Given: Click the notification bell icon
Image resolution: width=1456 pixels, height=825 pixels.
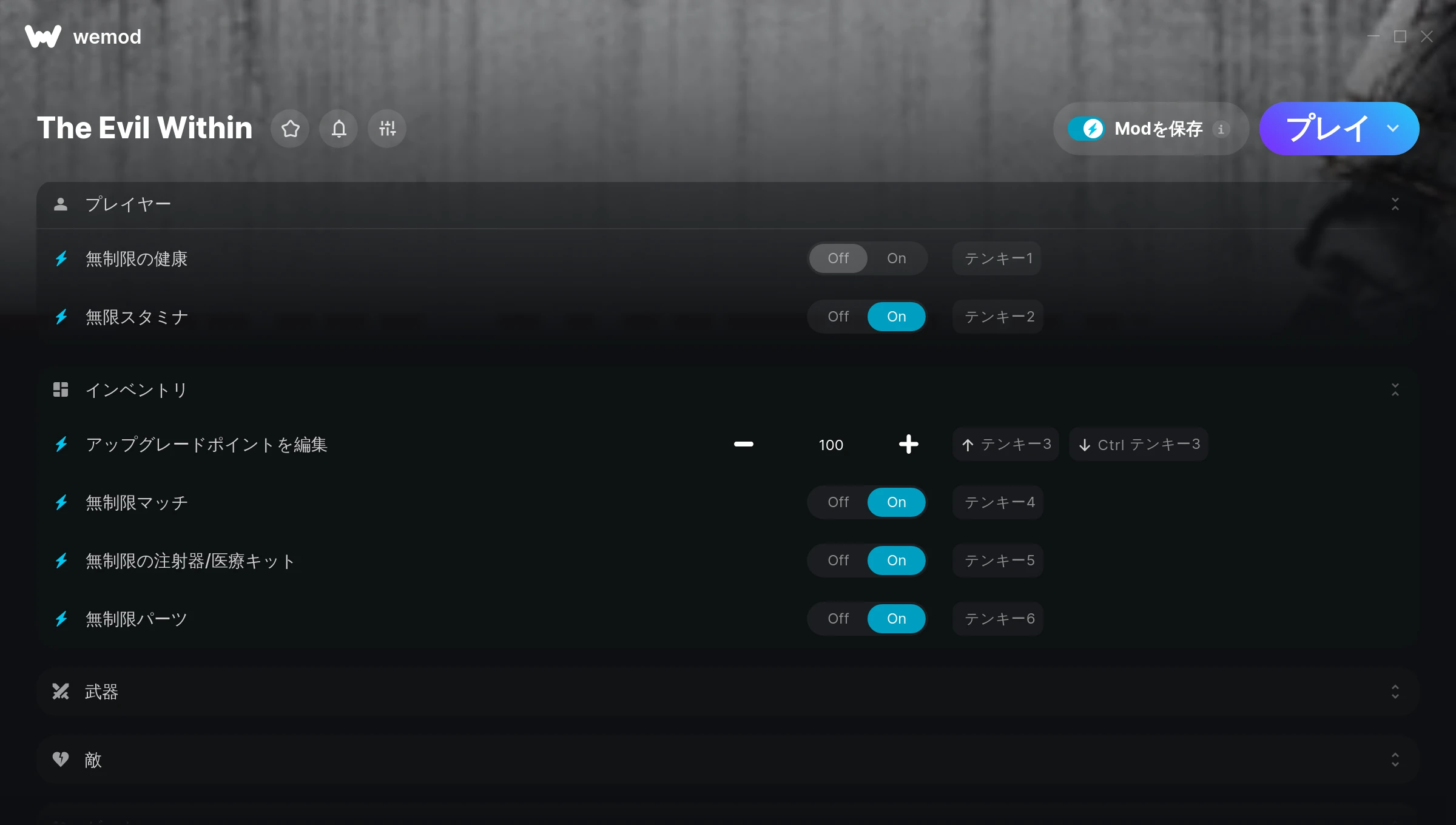Looking at the screenshot, I should pos(339,129).
